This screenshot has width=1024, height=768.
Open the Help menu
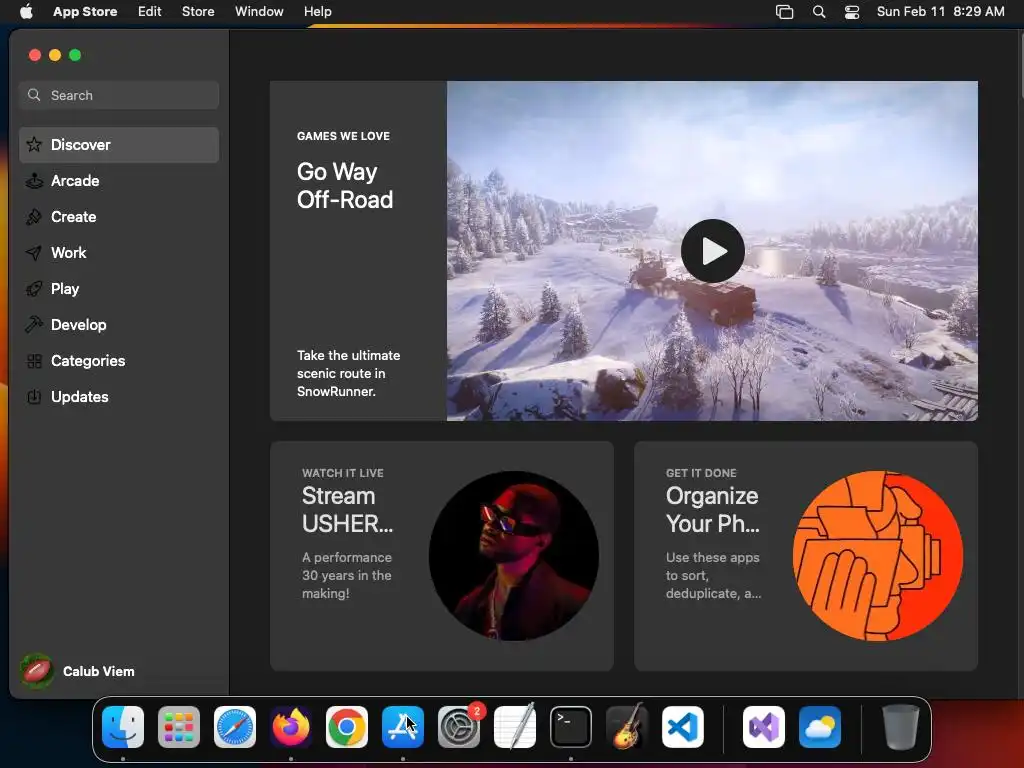pos(317,11)
